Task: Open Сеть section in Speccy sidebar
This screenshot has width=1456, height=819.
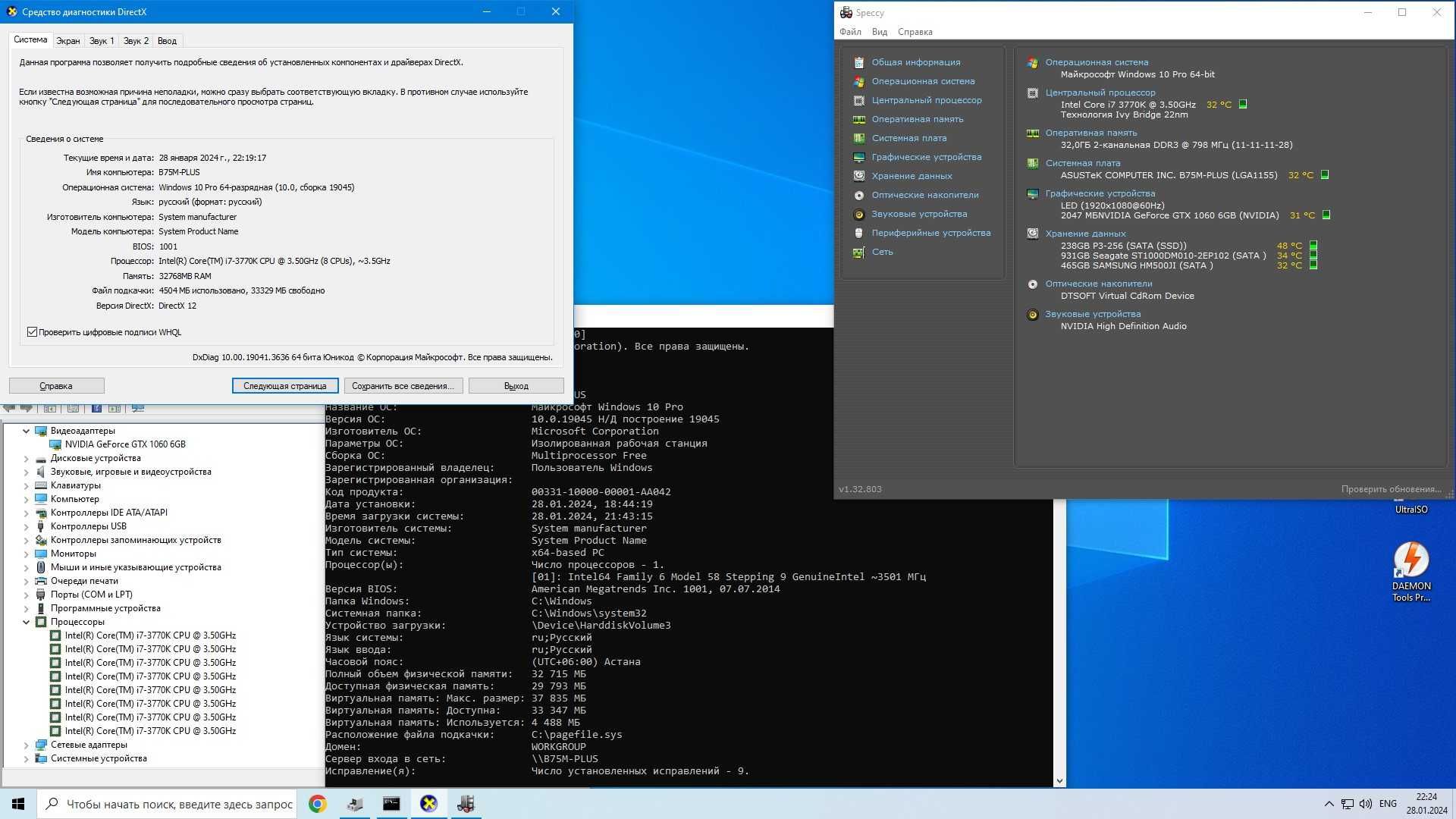Action: click(882, 252)
